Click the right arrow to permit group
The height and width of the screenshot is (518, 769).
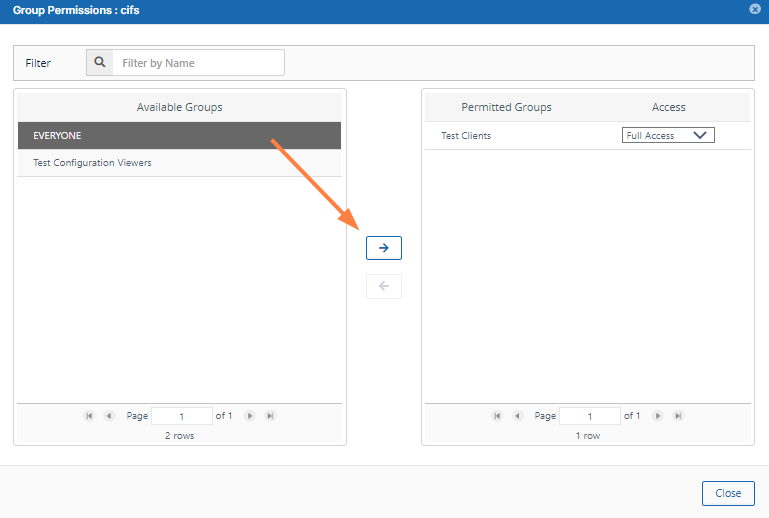[x=383, y=248]
